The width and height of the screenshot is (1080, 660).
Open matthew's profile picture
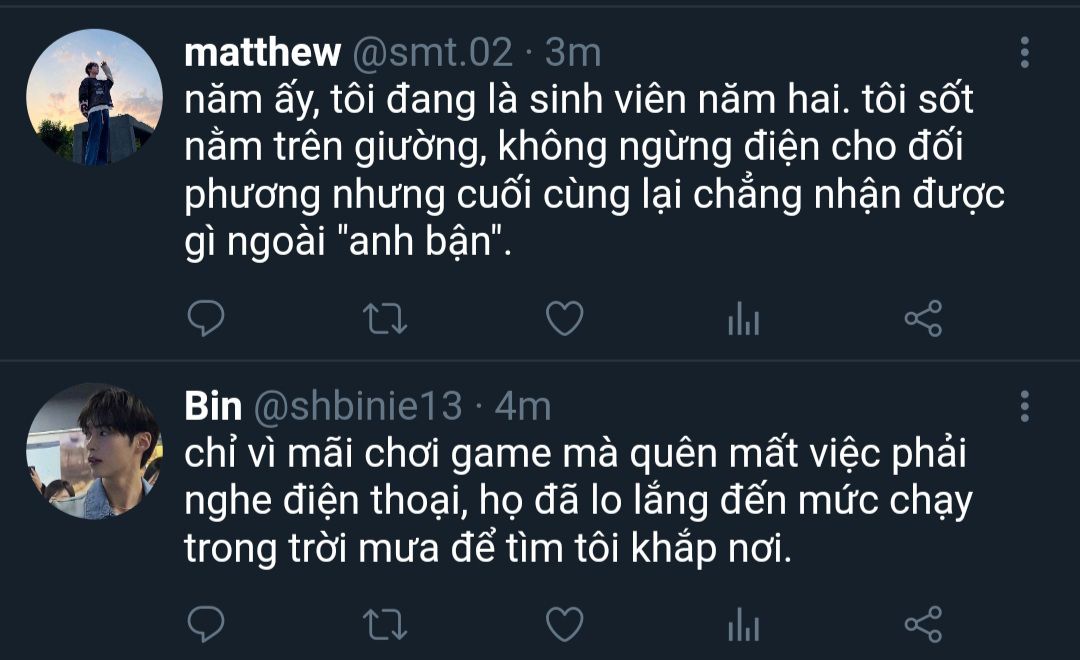[x=94, y=97]
